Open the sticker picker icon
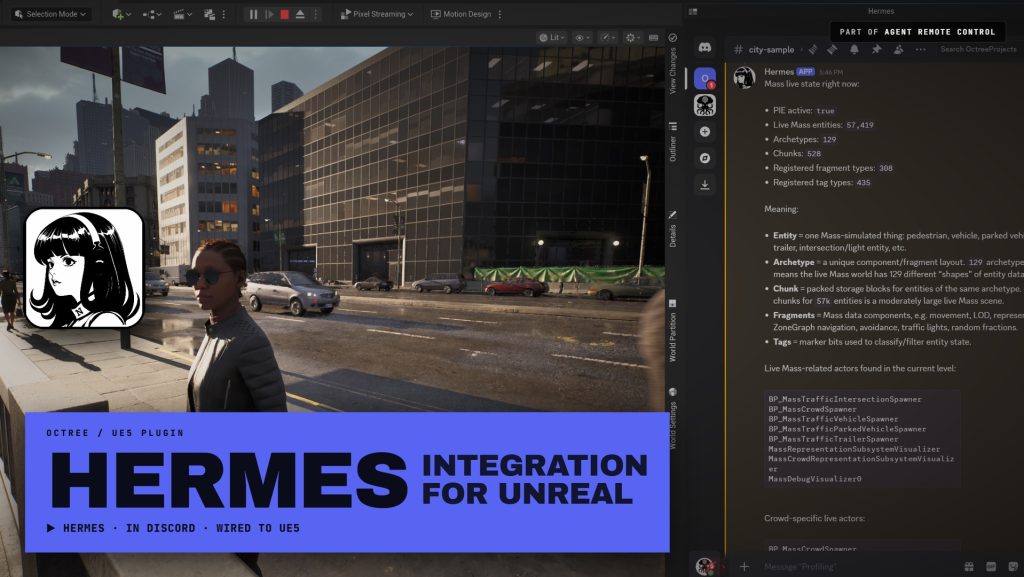This screenshot has width=1024, height=577. point(1013,567)
